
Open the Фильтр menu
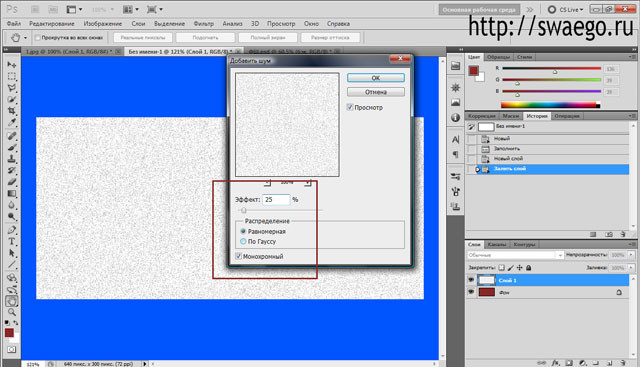coord(203,24)
